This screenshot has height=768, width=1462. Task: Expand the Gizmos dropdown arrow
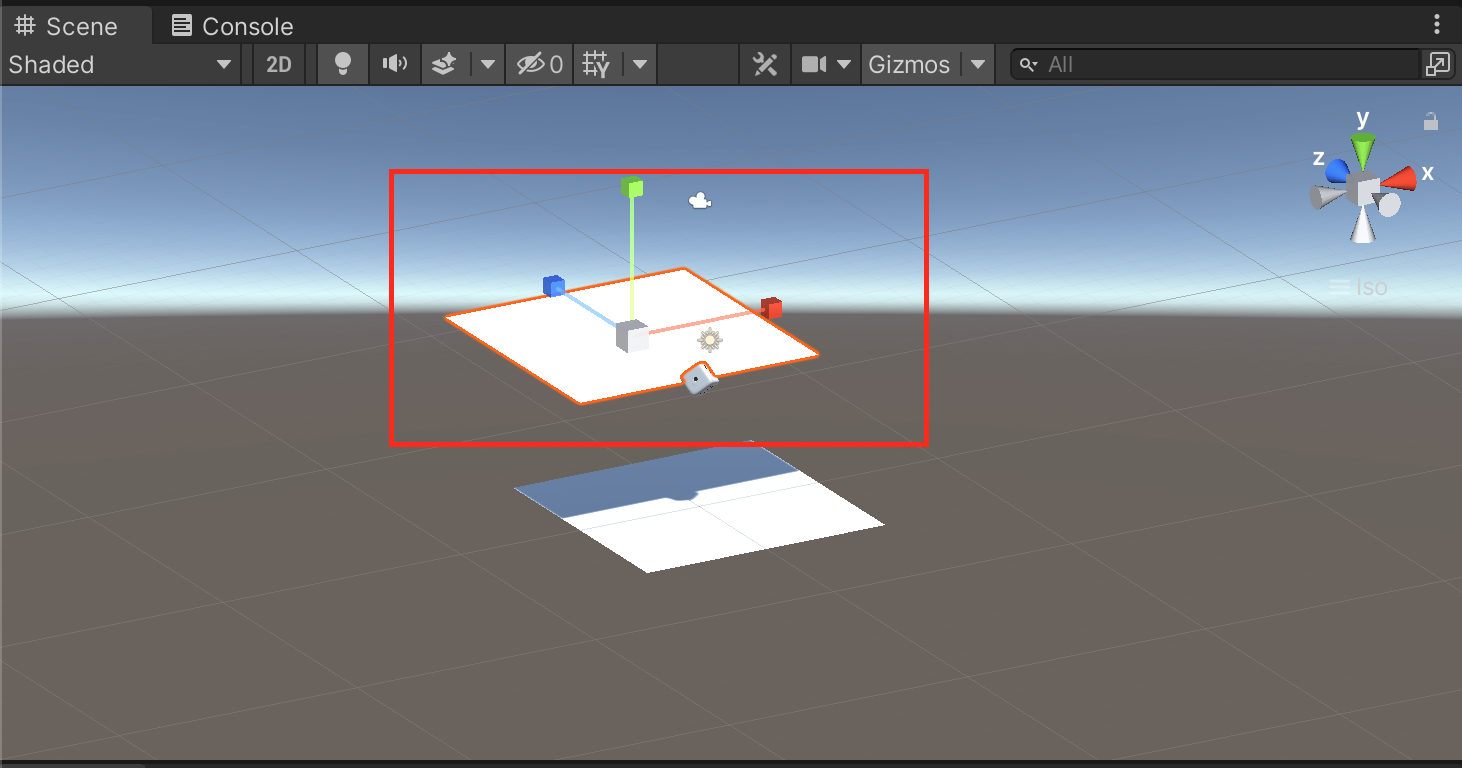point(978,65)
